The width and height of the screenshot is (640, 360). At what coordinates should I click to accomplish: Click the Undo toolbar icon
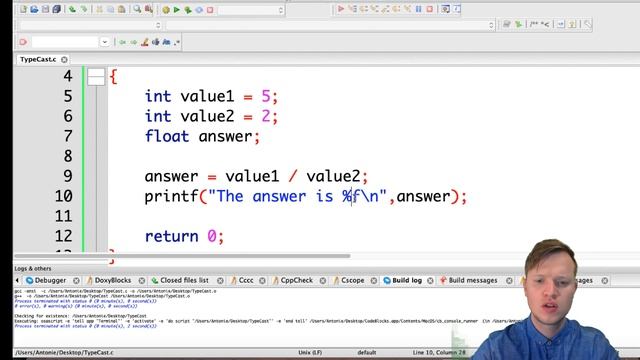[x=72, y=9]
